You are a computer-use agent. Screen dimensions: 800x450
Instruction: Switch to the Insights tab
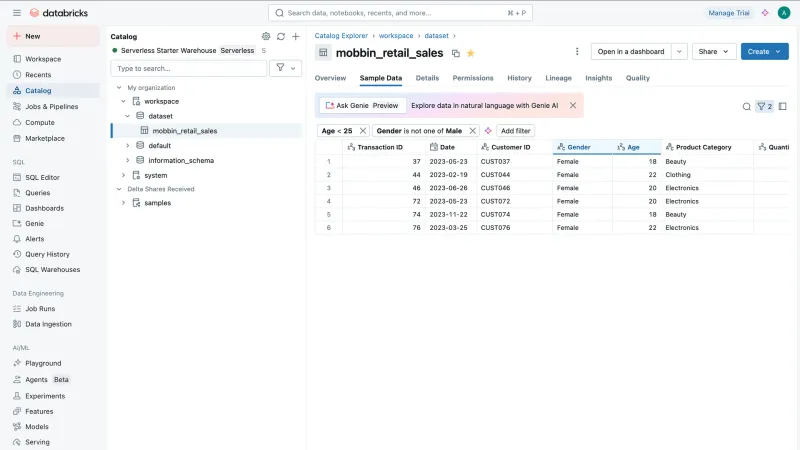point(598,78)
